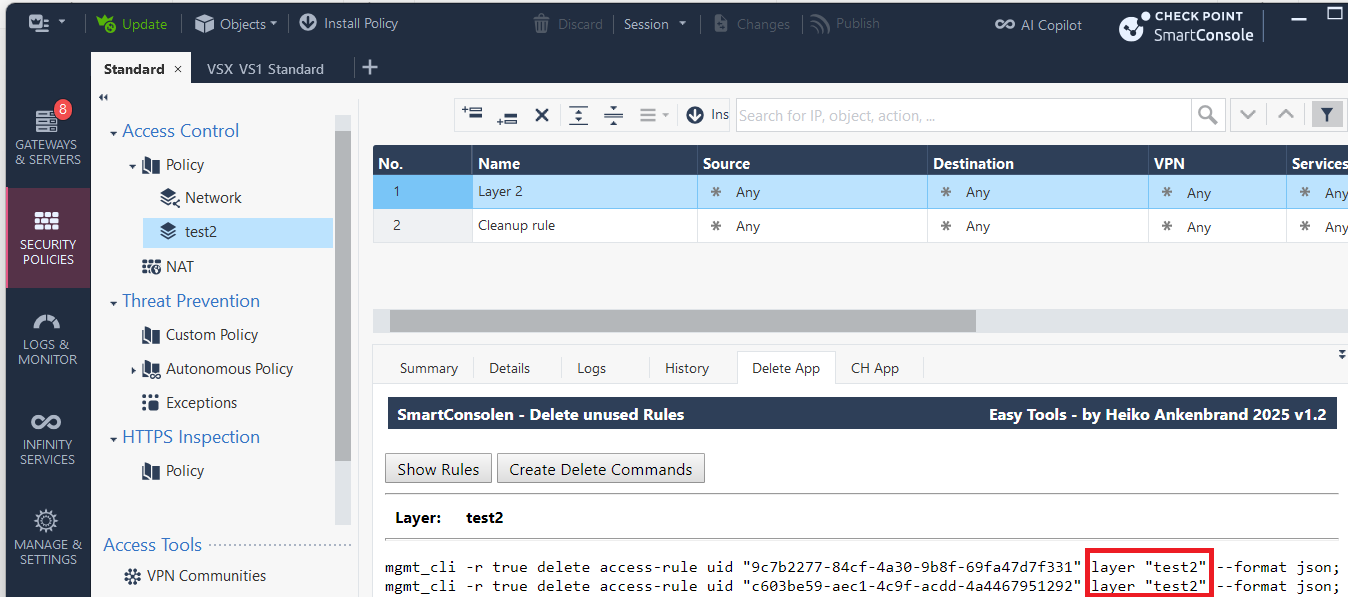Go to next search result arrow
The height and width of the screenshot is (597, 1348).
coord(1248,115)
